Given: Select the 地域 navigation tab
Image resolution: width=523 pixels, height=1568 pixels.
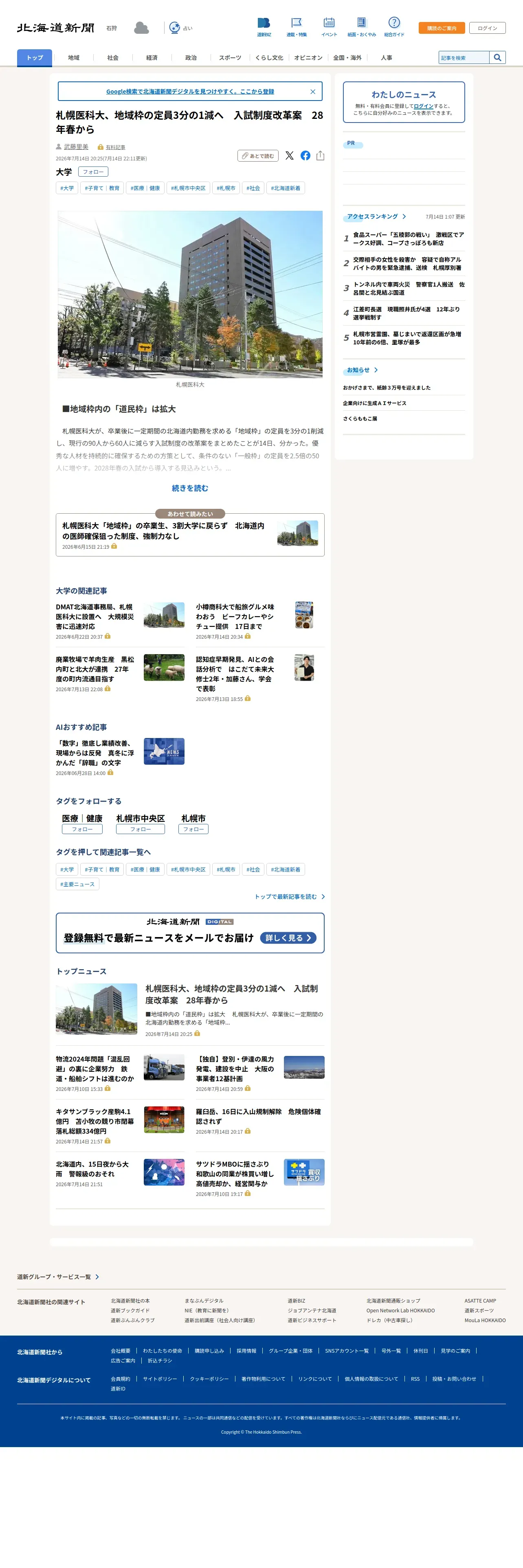Looking at the screenshot, I should [x=74, y=58].
